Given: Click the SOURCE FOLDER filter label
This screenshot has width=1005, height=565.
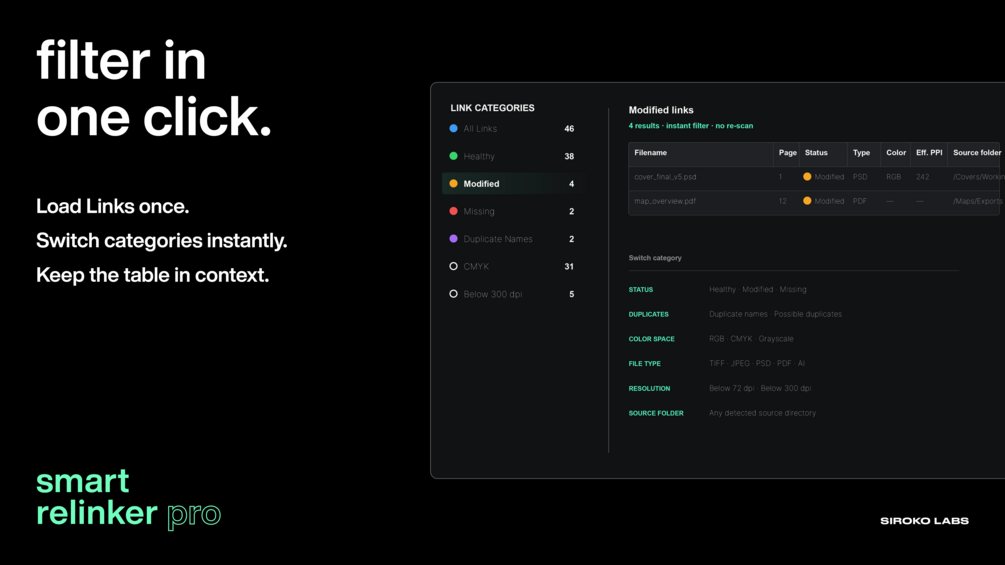Looking at the screenshot, I should pos(656,413).
